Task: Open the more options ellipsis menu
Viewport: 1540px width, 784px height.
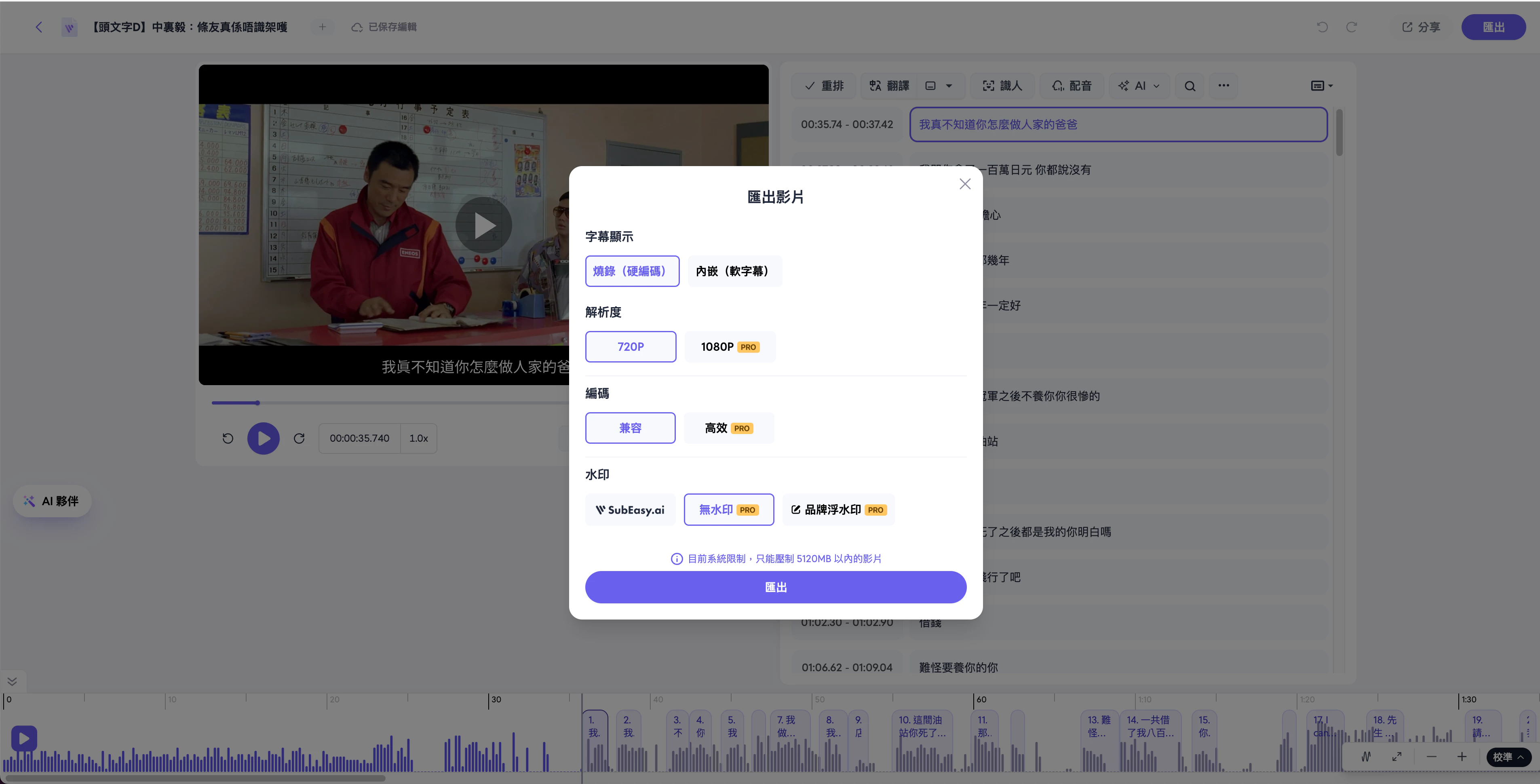Action: point(1224,85)
